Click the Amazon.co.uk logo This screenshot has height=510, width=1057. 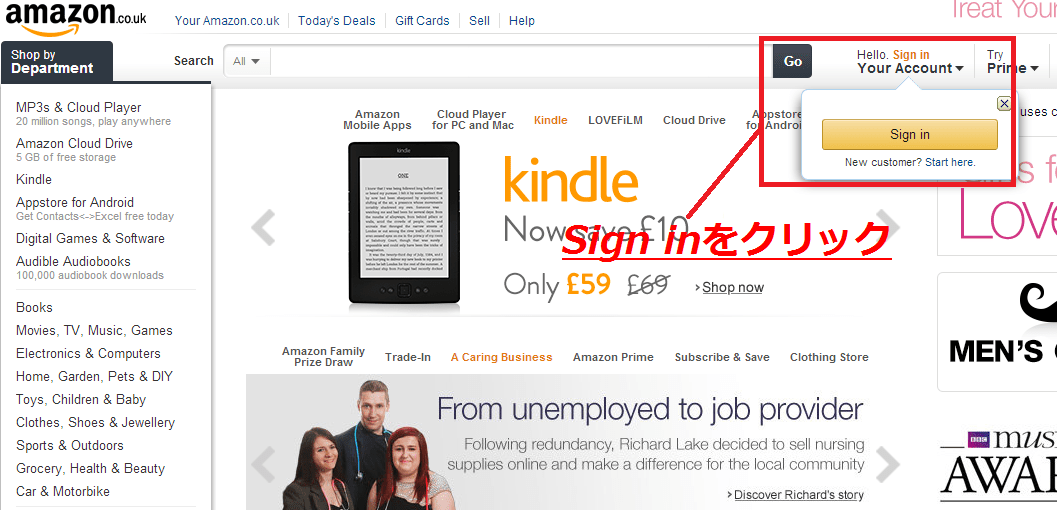(x=76, y=19)
